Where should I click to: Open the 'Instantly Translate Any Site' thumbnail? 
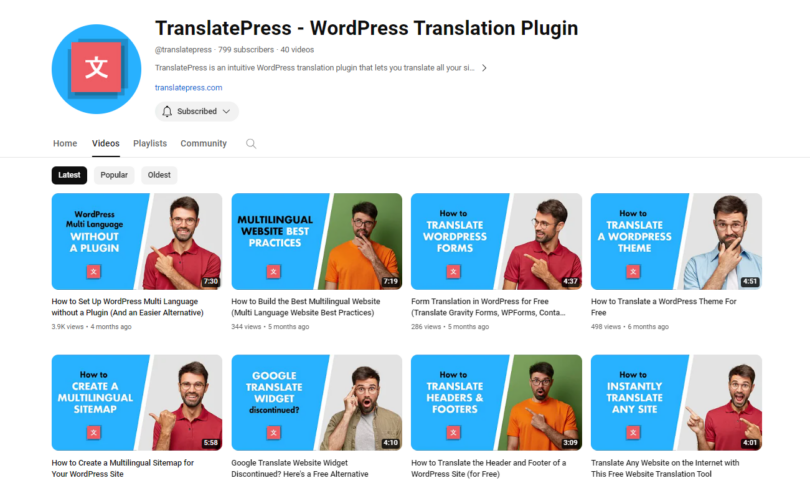tap(676, 402)
